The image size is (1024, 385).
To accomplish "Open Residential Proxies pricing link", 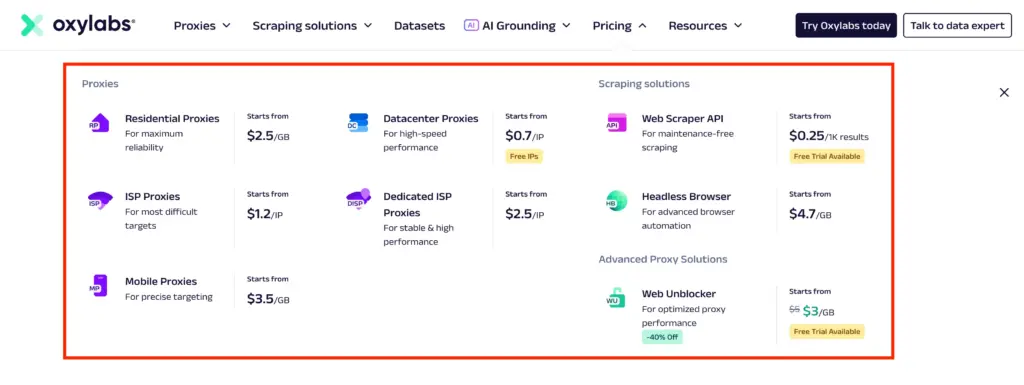I will pos(172,119).
